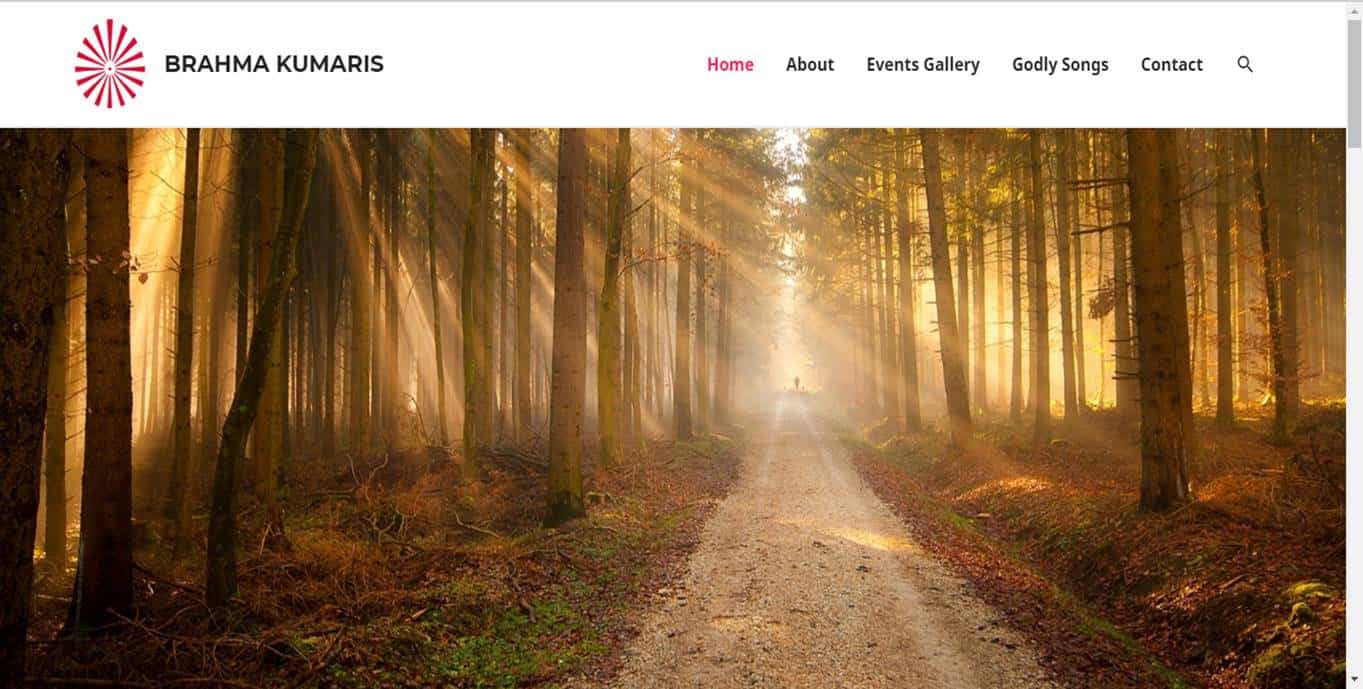Click the red sunburst Brahma Kumaris logo
The height and width of the screenshot is (689, 1363).
pos(110,64)
